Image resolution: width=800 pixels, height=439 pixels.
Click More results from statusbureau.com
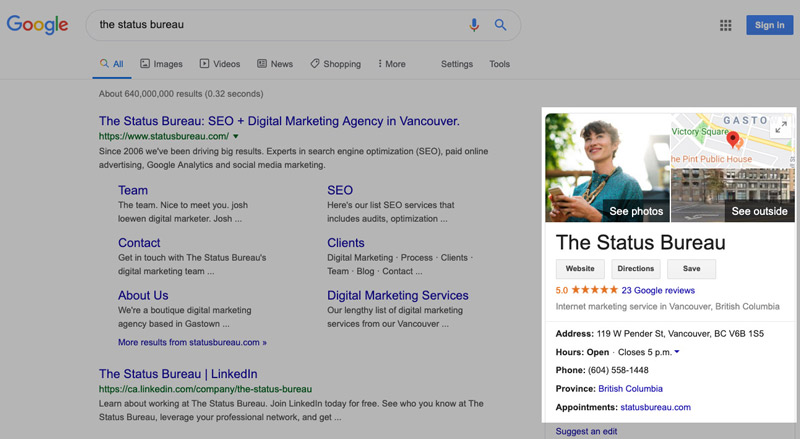(192, 343)
